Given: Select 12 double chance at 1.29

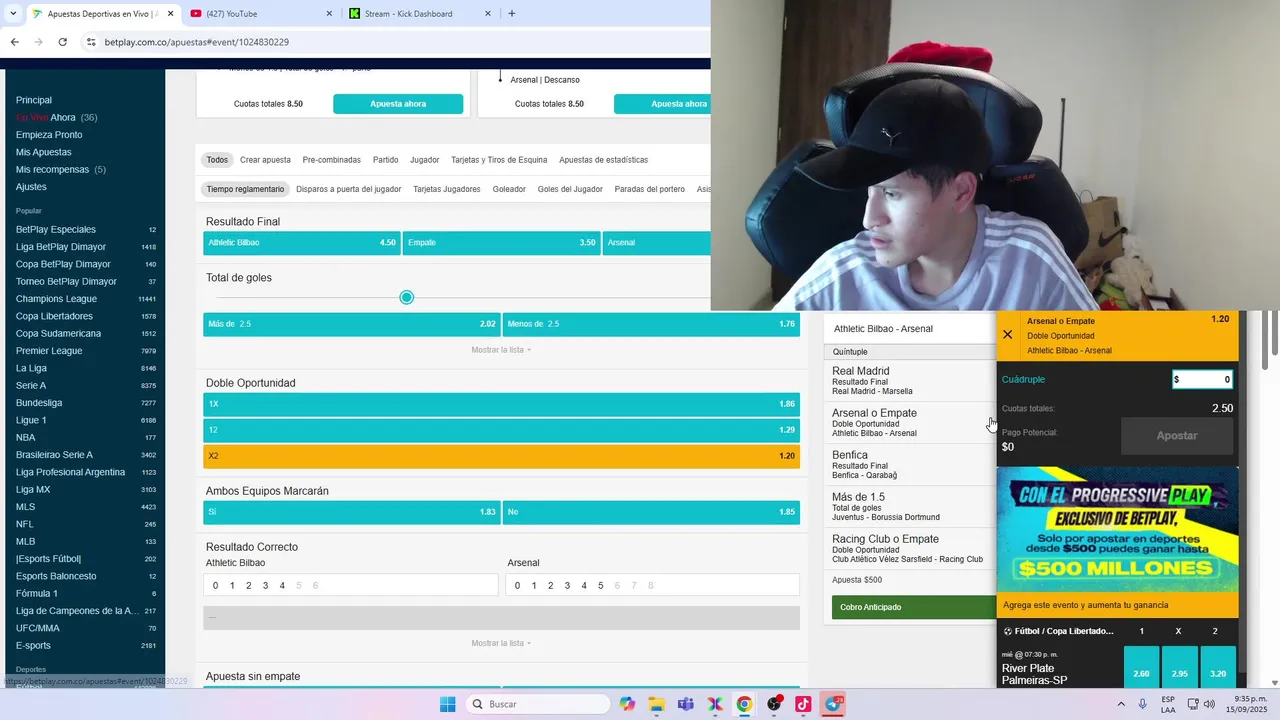Looking at the screenshot, I should point(501,430).
